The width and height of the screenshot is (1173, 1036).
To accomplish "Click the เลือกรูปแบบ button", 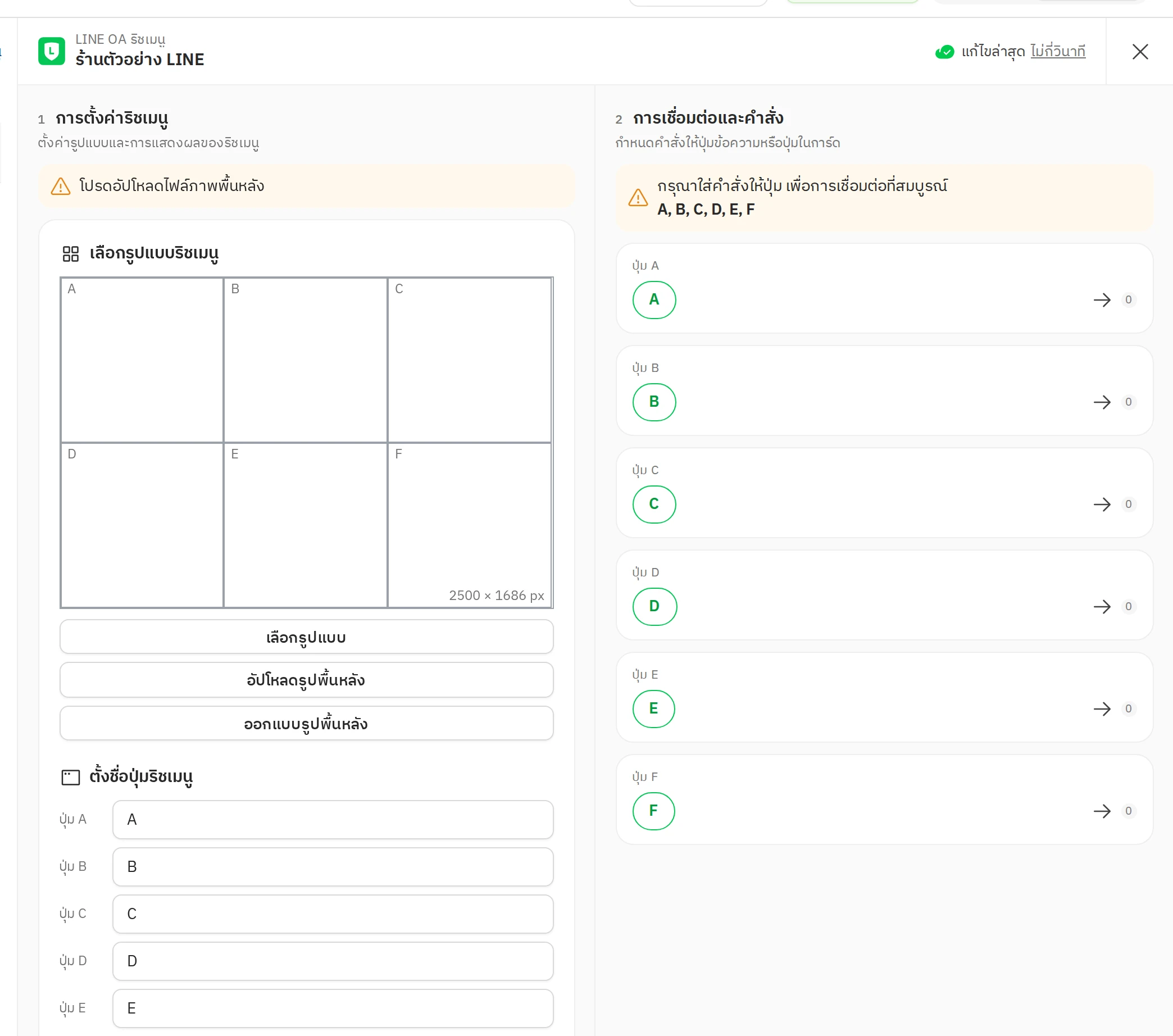I will click(x=306, y=637).
